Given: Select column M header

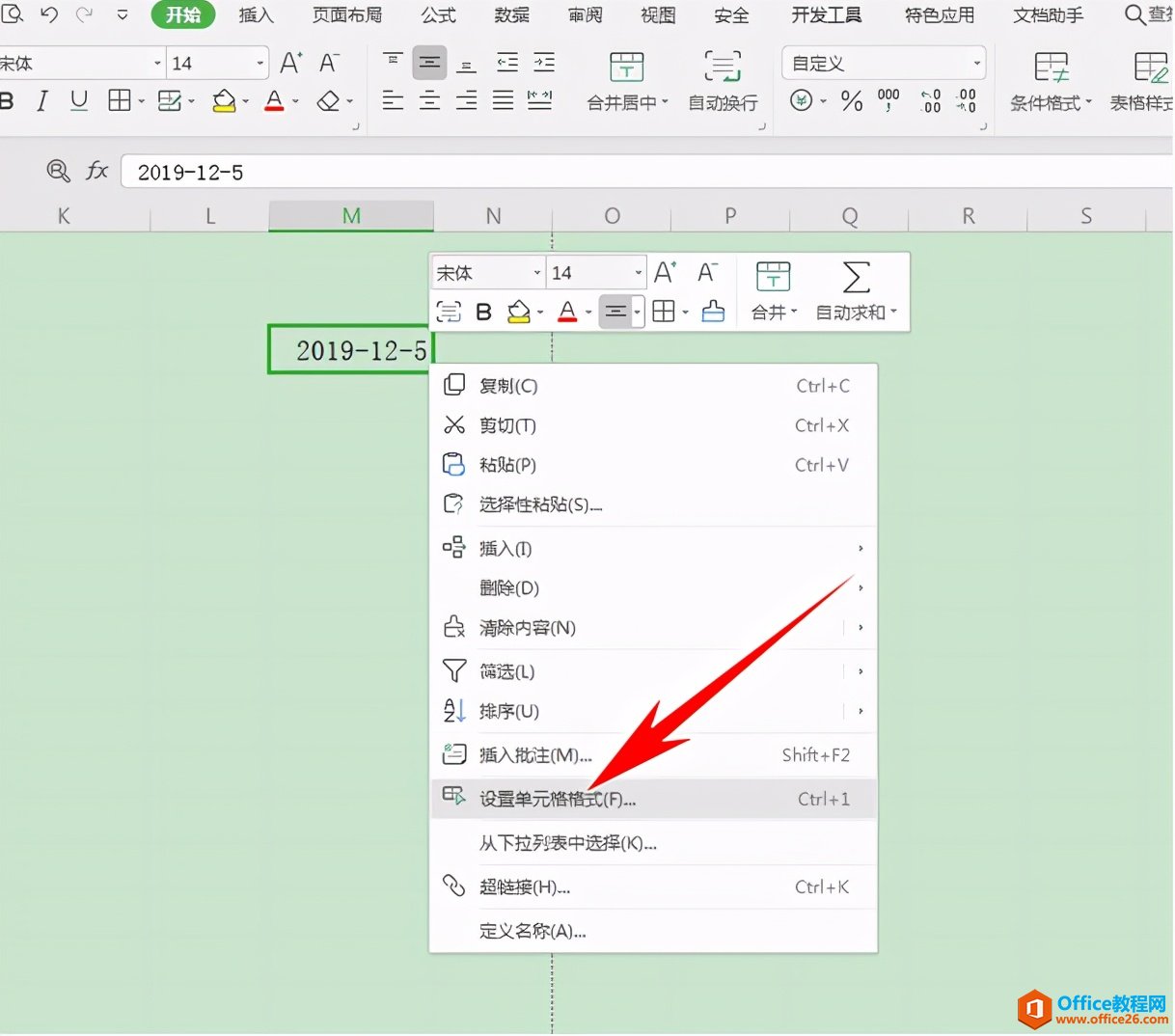Looking at the screenshot, I should [x=351, y=216].
